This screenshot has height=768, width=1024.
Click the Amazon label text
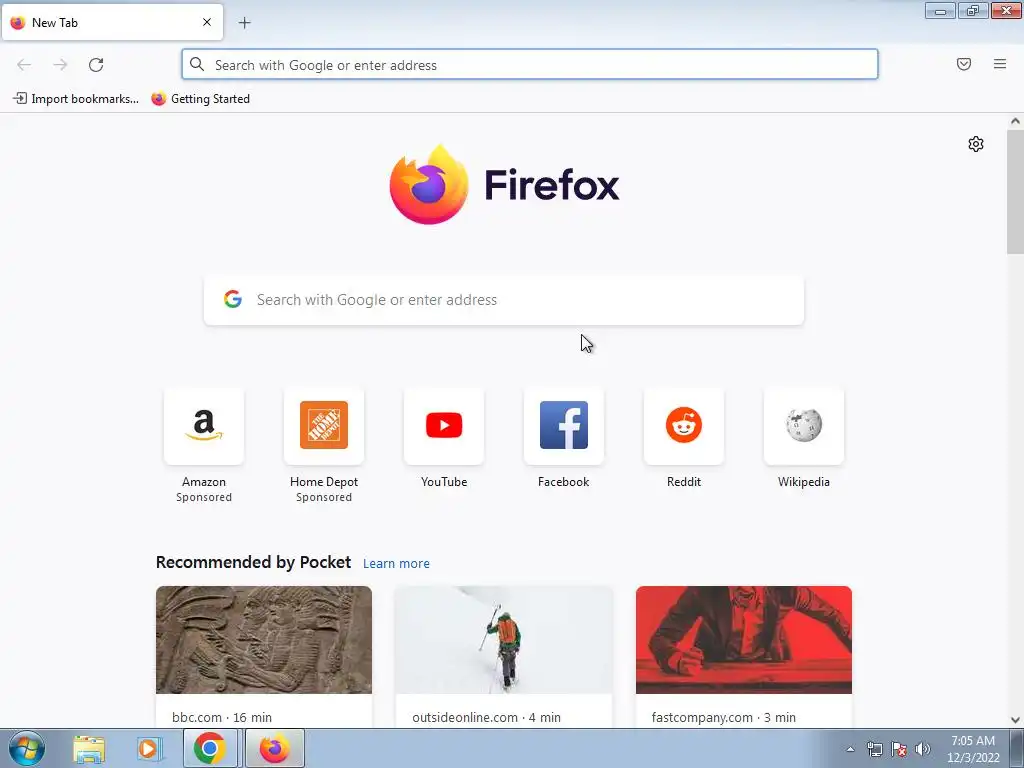click(x=204, y=482)
